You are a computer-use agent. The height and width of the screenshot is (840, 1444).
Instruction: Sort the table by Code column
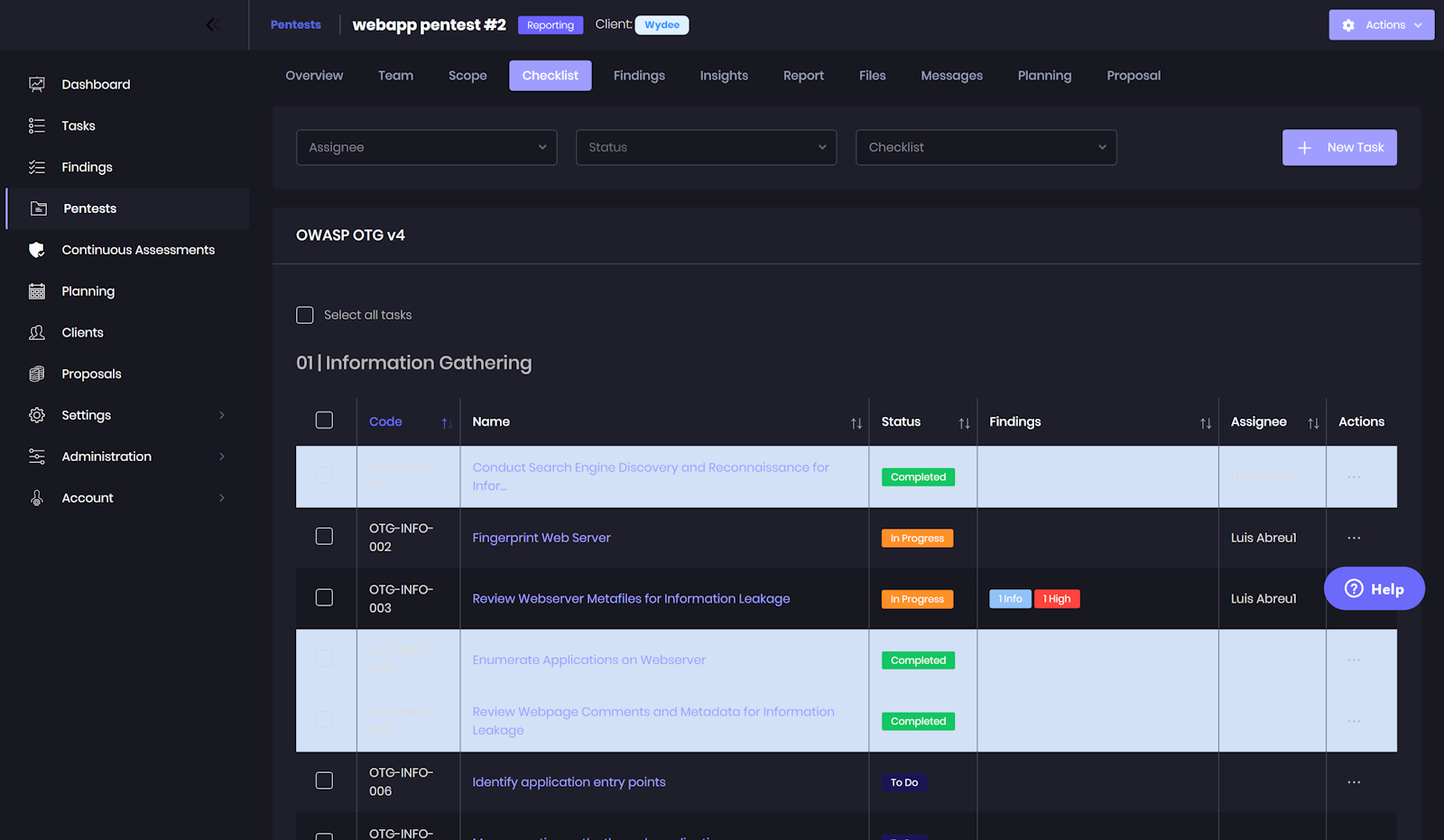(446, 423)
